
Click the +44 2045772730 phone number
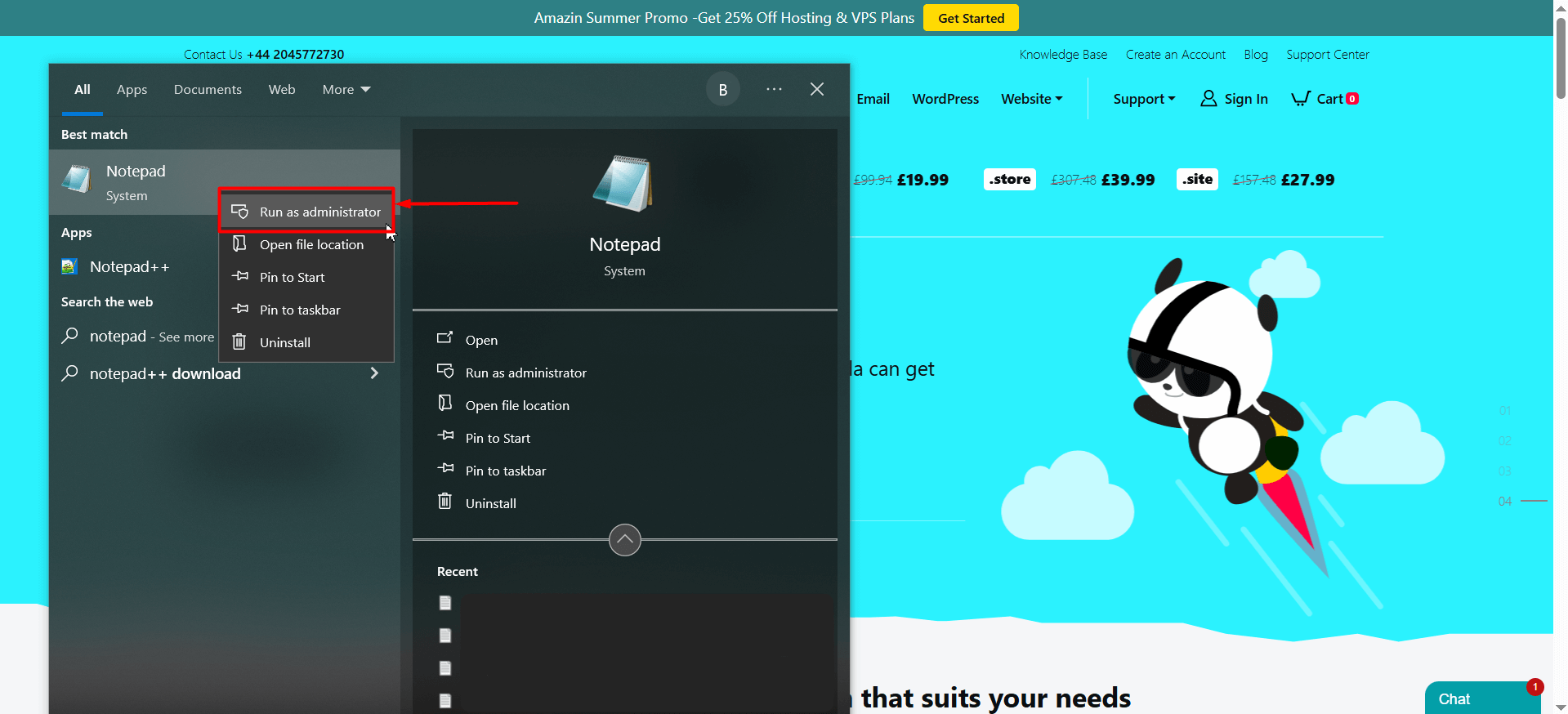pos(296,55)
